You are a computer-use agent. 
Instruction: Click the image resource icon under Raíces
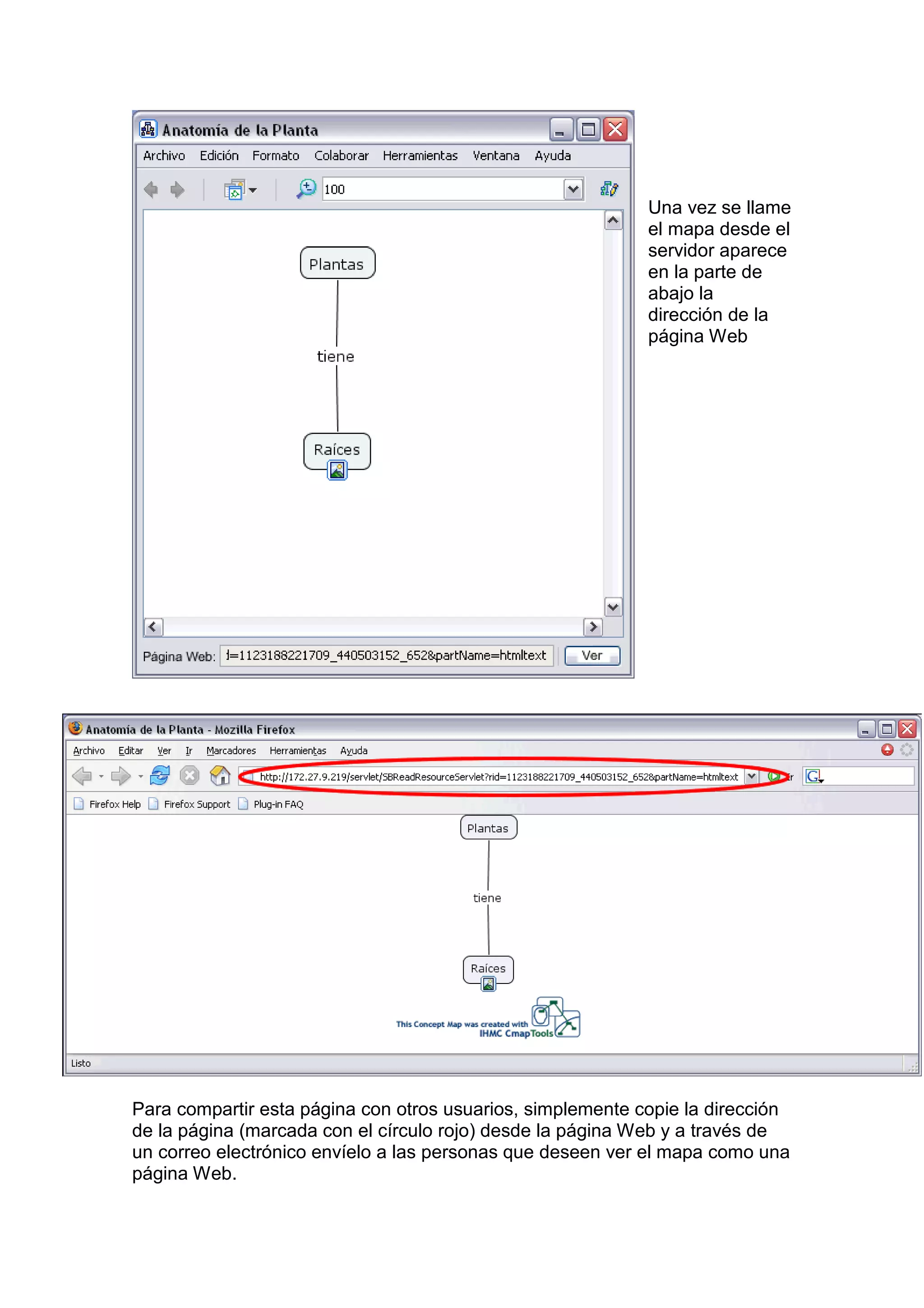[x=337, y=471]
